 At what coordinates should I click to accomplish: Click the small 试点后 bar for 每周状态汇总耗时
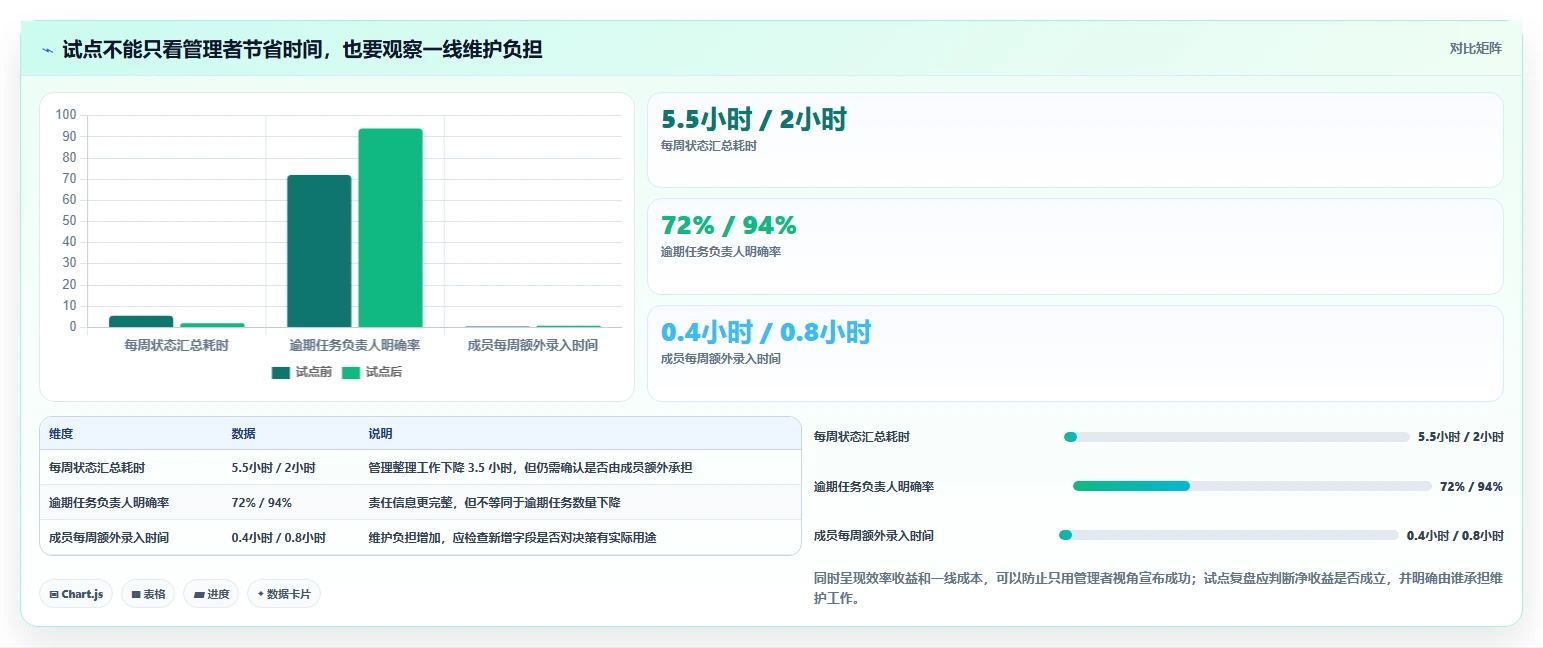pos(212,325)
